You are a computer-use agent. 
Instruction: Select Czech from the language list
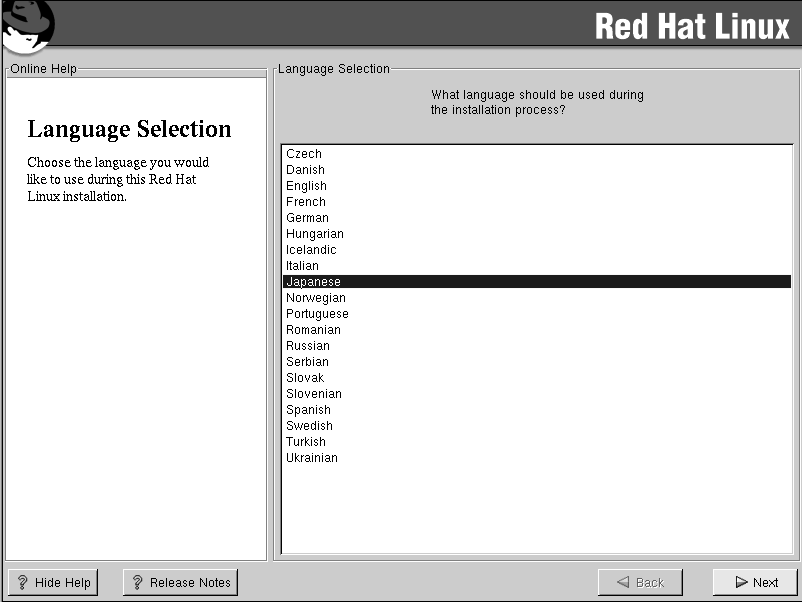point(304,154)
